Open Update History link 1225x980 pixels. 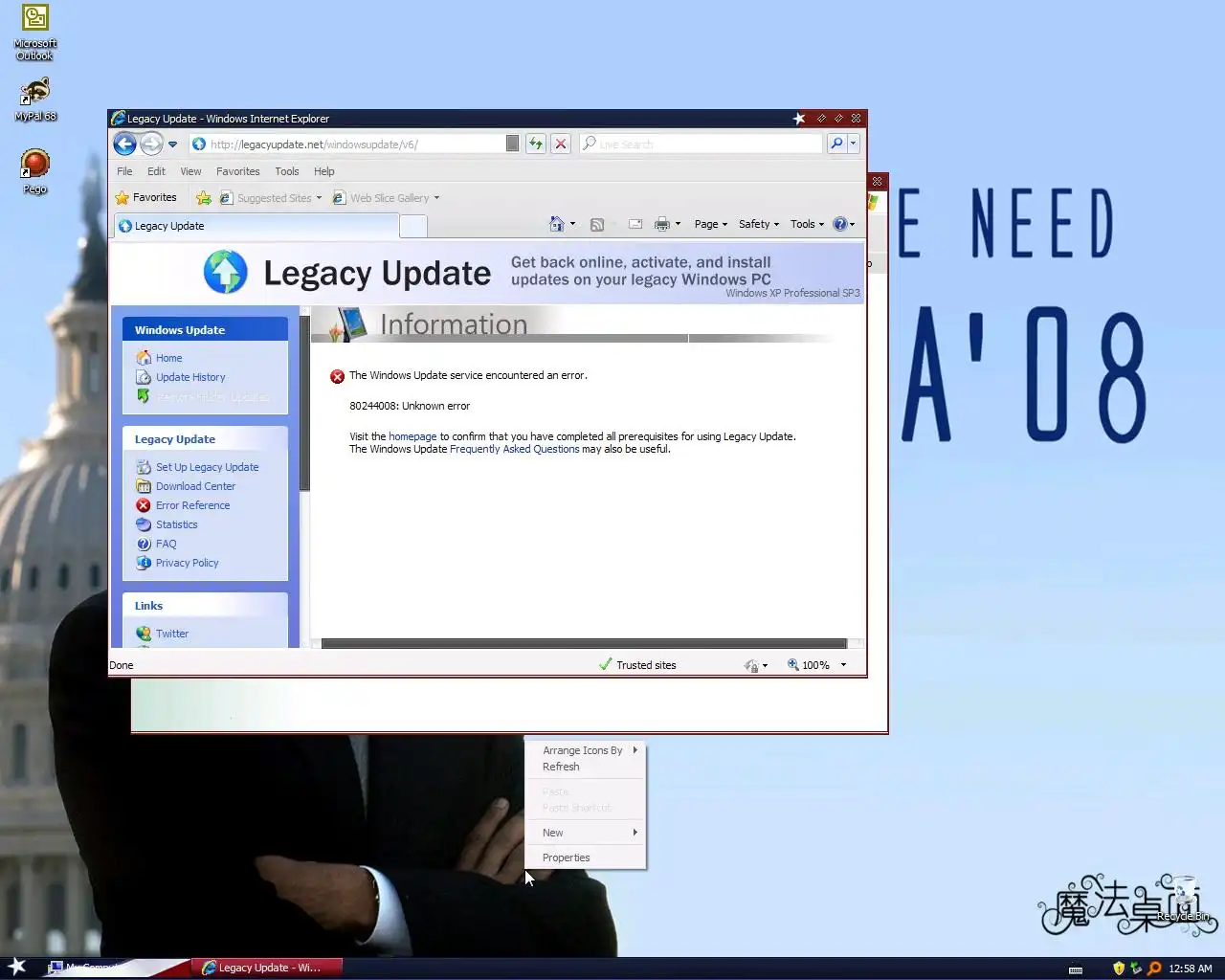tap(190, 377)
